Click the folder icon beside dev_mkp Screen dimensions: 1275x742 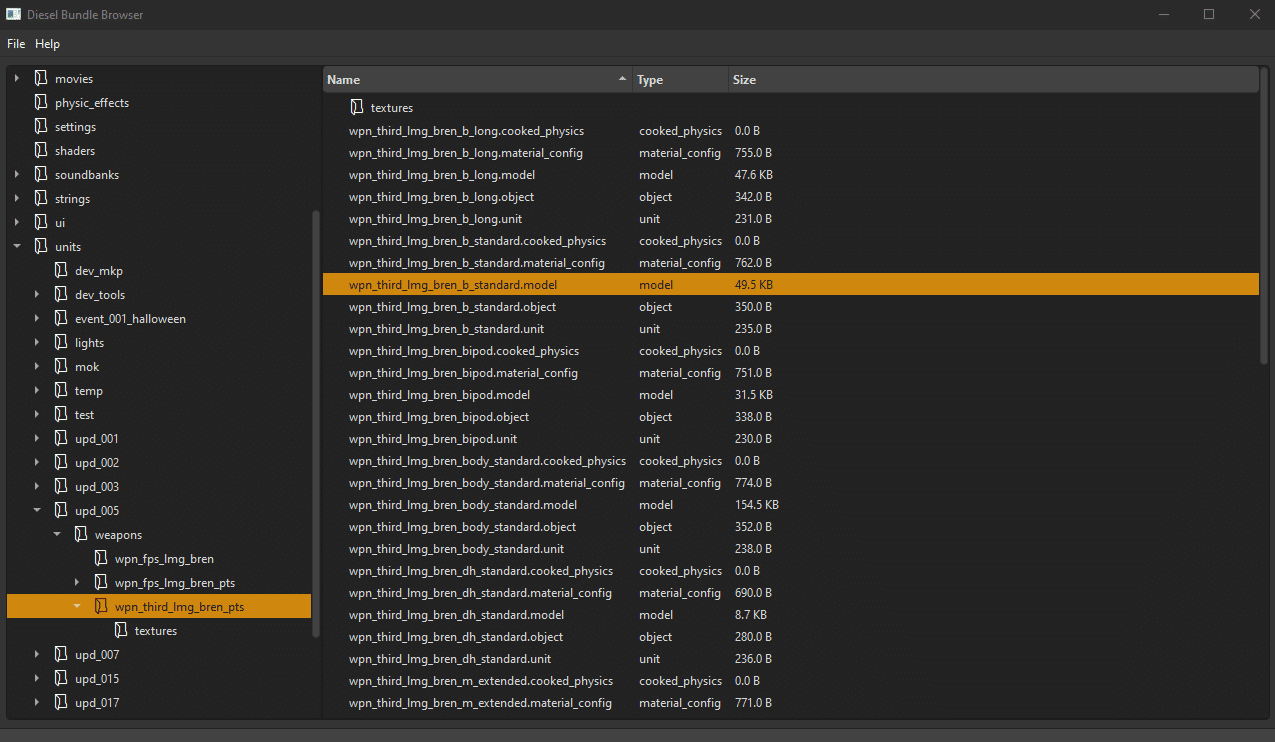click(61, 270)
